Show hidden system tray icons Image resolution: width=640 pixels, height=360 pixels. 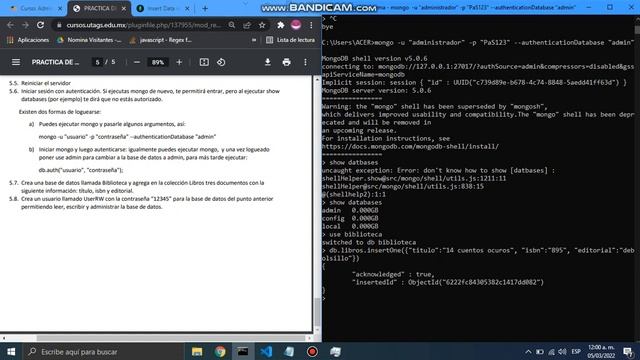tap(528, 351)
